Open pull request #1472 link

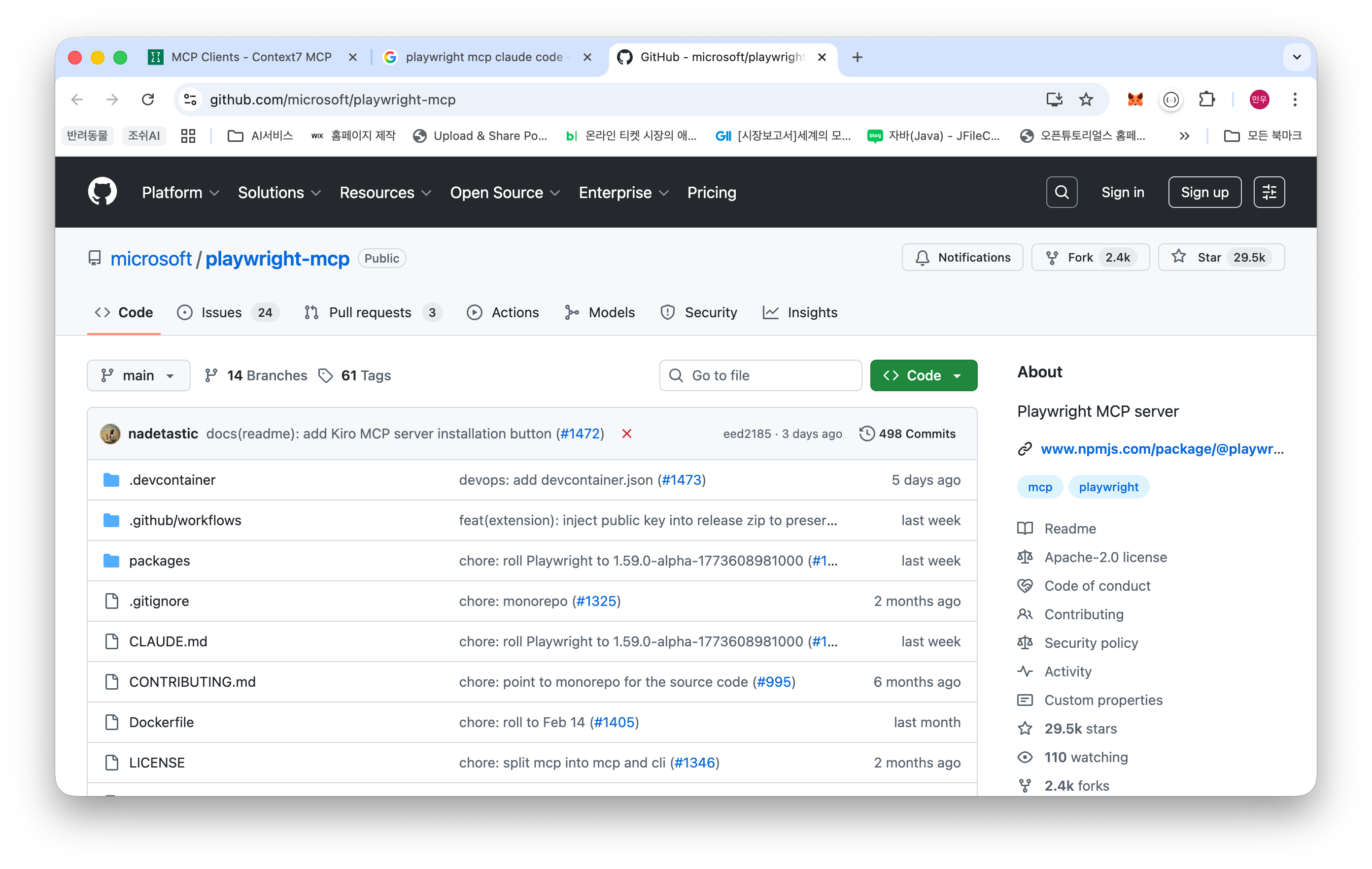580,434
